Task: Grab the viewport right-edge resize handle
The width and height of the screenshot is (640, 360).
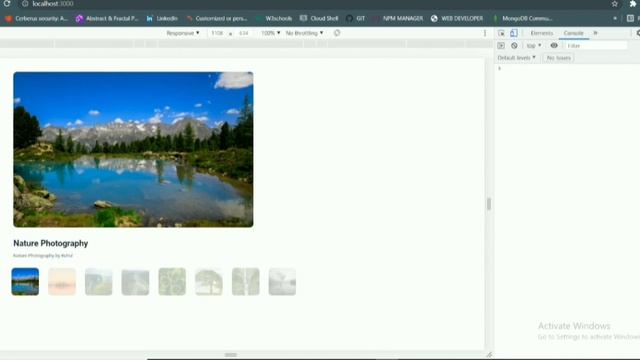Action: pyautogui.click(x=489, y=204)
